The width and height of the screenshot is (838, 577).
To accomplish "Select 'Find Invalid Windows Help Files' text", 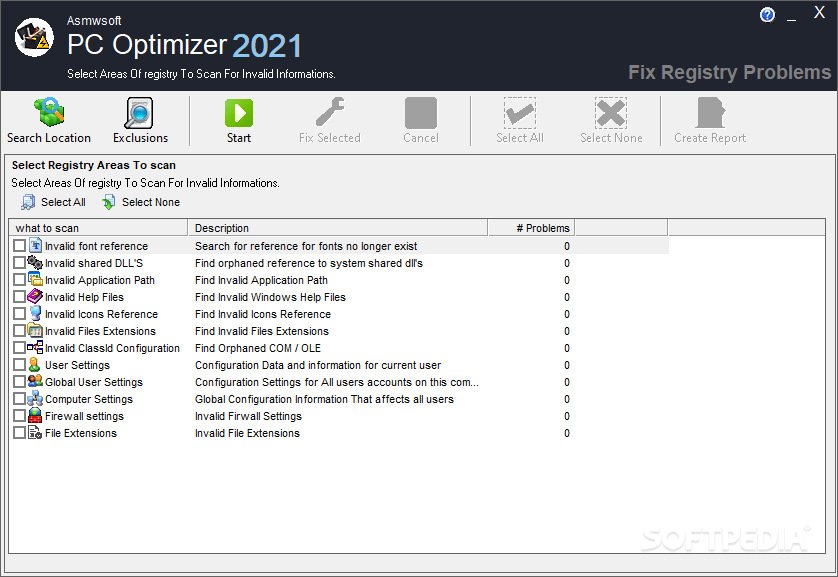I will (x=270, y=297).
